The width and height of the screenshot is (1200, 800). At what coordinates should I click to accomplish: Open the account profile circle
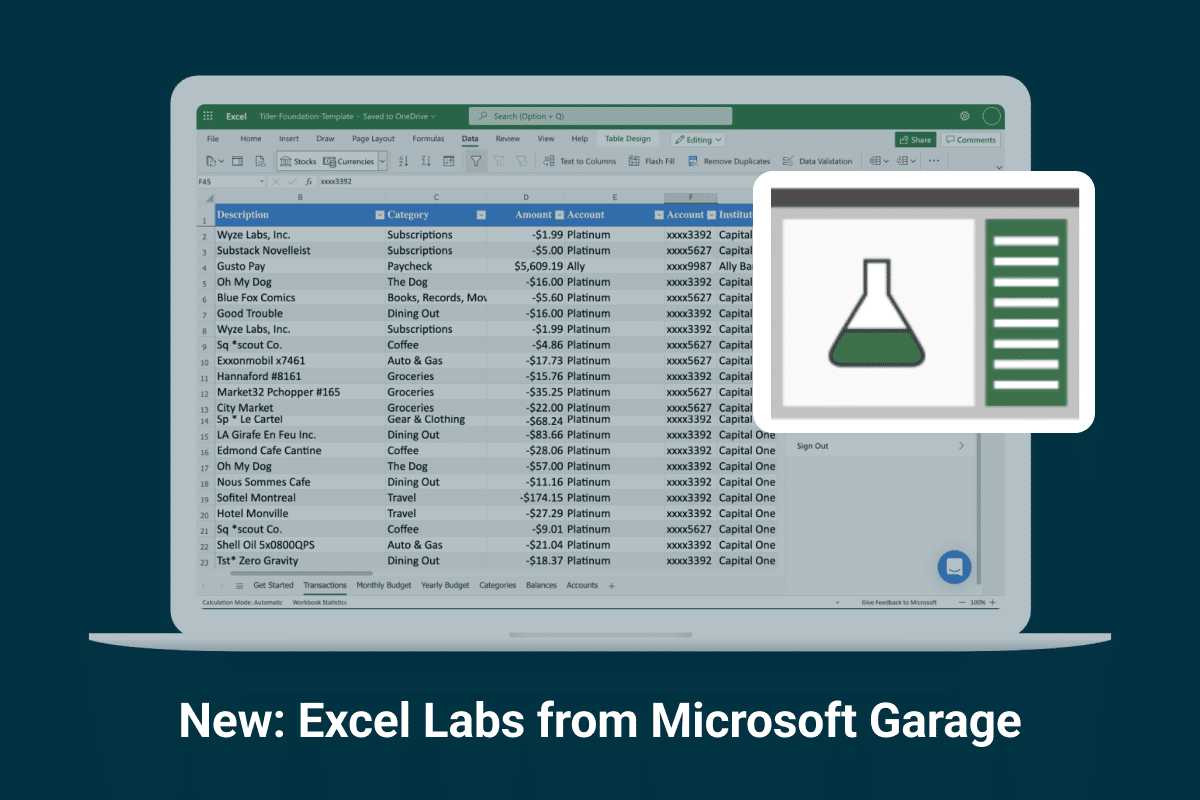point(991,116)
